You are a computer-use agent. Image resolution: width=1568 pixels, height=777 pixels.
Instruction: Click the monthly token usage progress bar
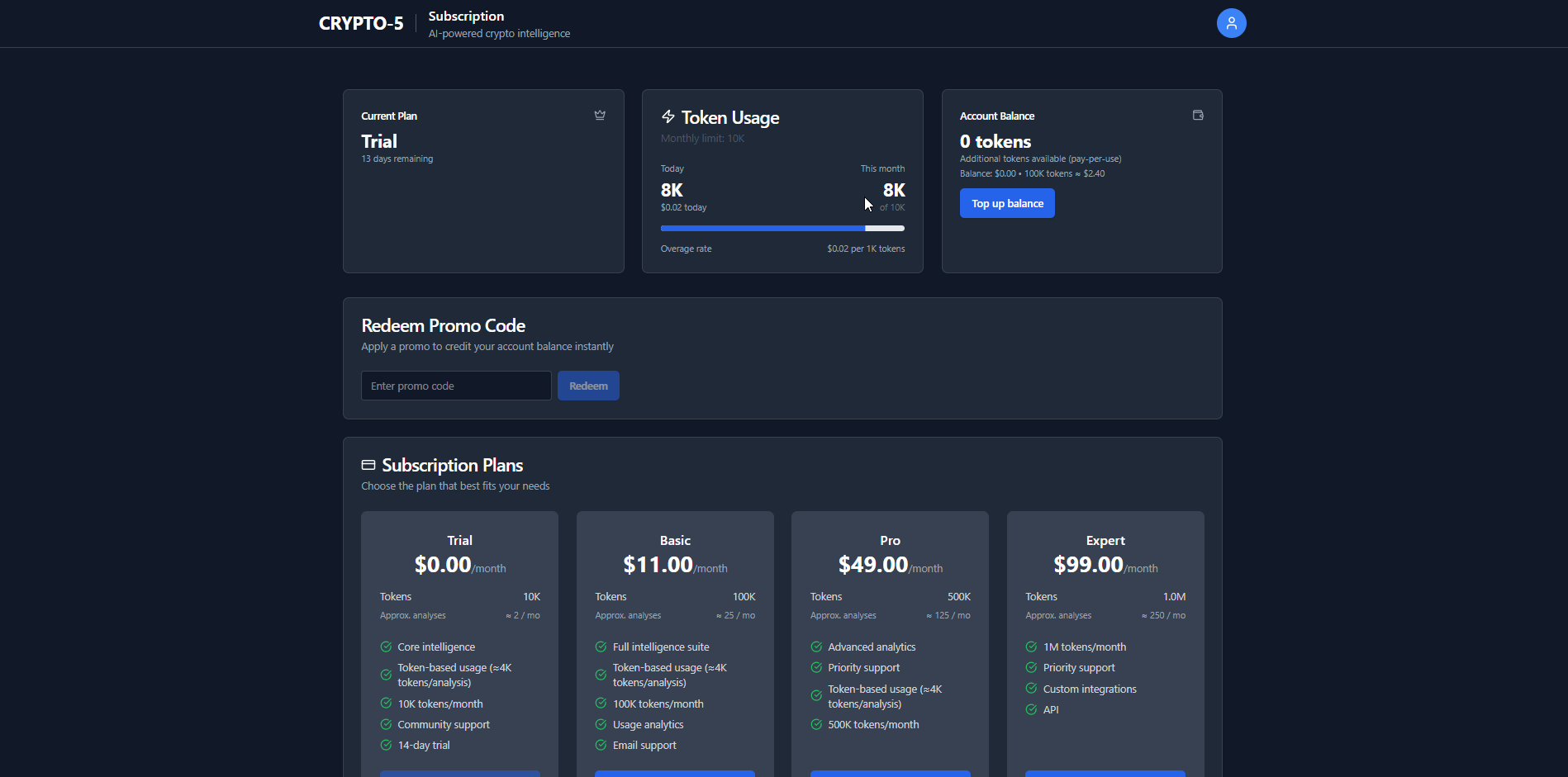pos(782,228)
